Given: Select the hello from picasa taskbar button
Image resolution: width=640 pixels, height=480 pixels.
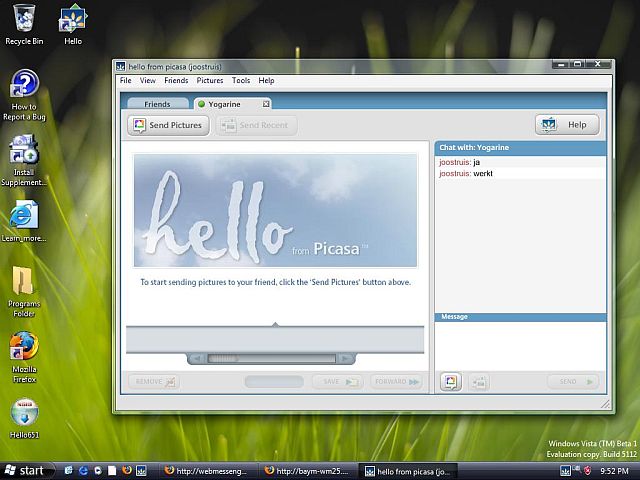Looking at the screenshot, I should coord(408,471).
